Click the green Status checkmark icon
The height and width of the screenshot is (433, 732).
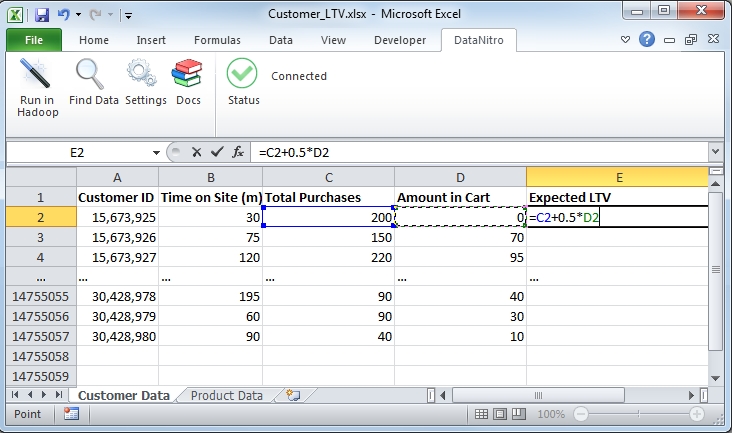point(242,73)
